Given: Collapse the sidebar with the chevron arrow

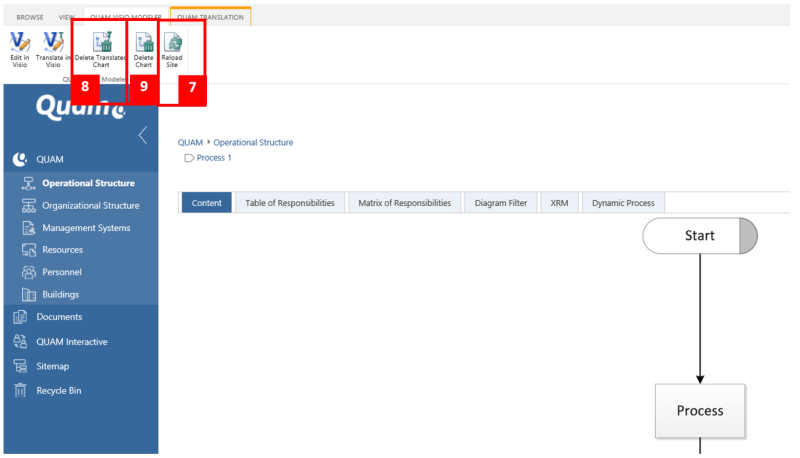Looking at the screenshot, I should click(142, 135).
